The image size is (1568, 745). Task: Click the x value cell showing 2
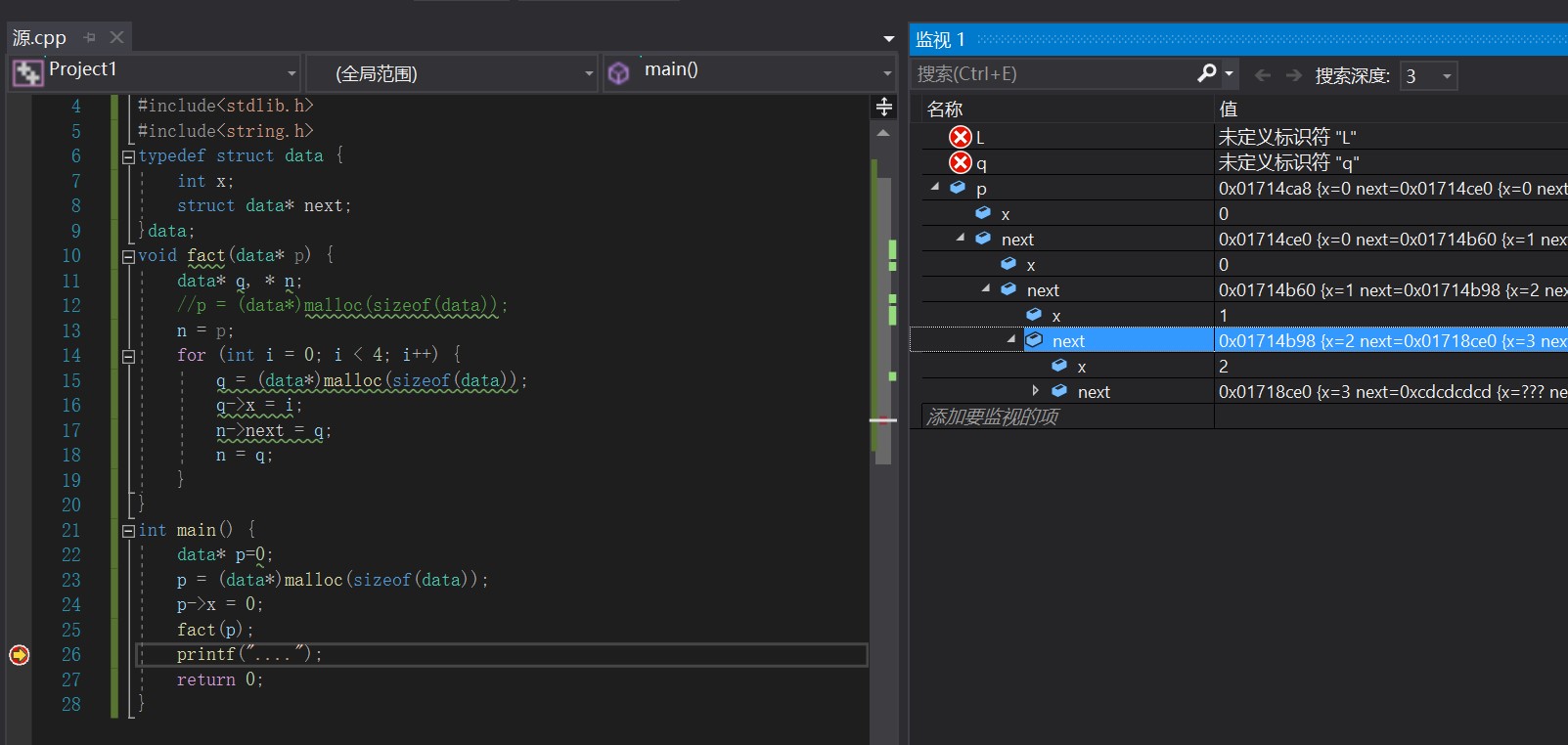(1391, 366)
